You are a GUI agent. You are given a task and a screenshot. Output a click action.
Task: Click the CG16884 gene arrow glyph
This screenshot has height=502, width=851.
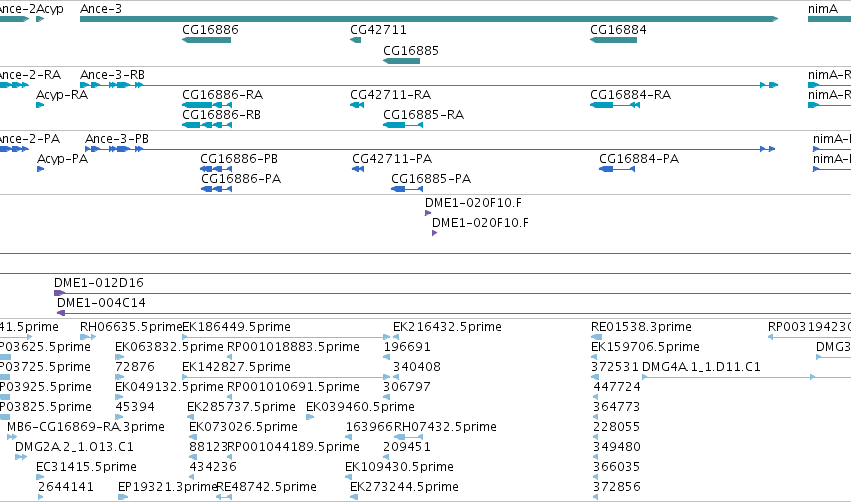613,40
